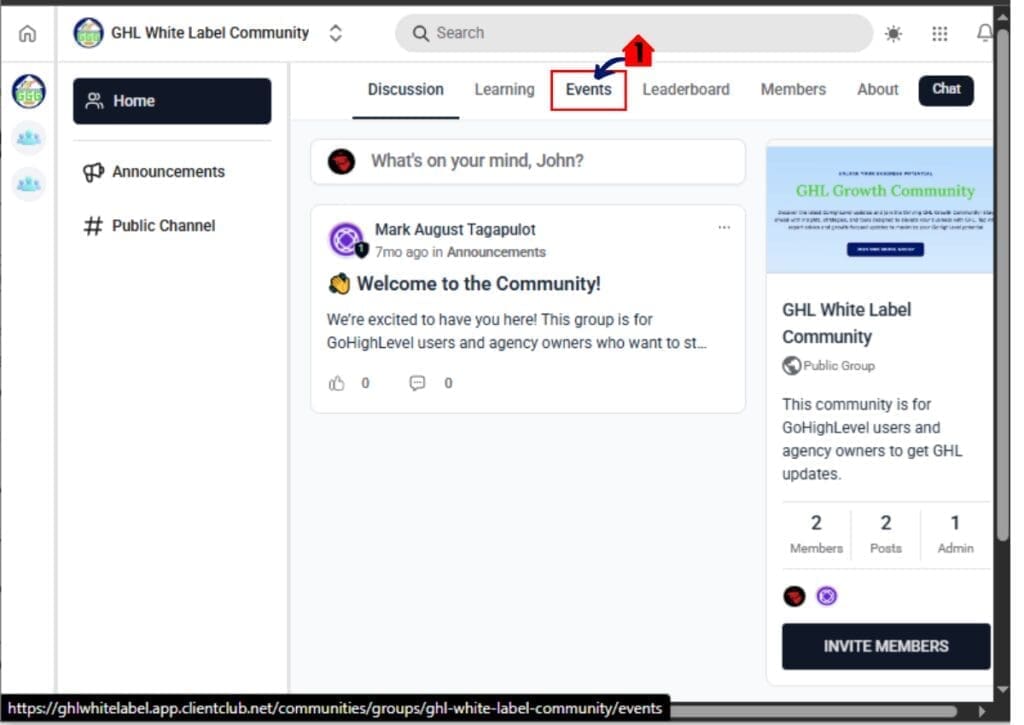Open the apps grid icon

point(939,33)
